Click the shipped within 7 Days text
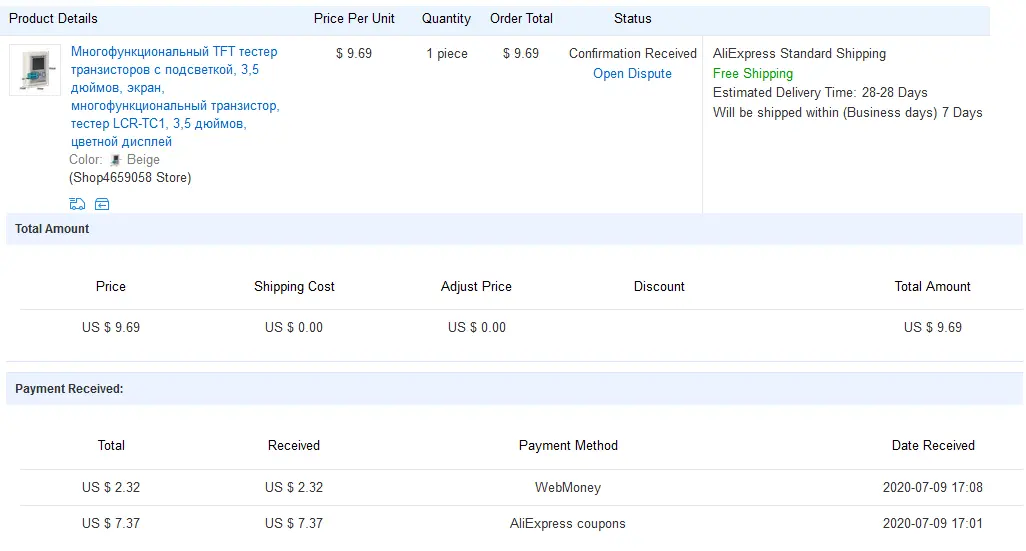 click(x=847, y=113)
